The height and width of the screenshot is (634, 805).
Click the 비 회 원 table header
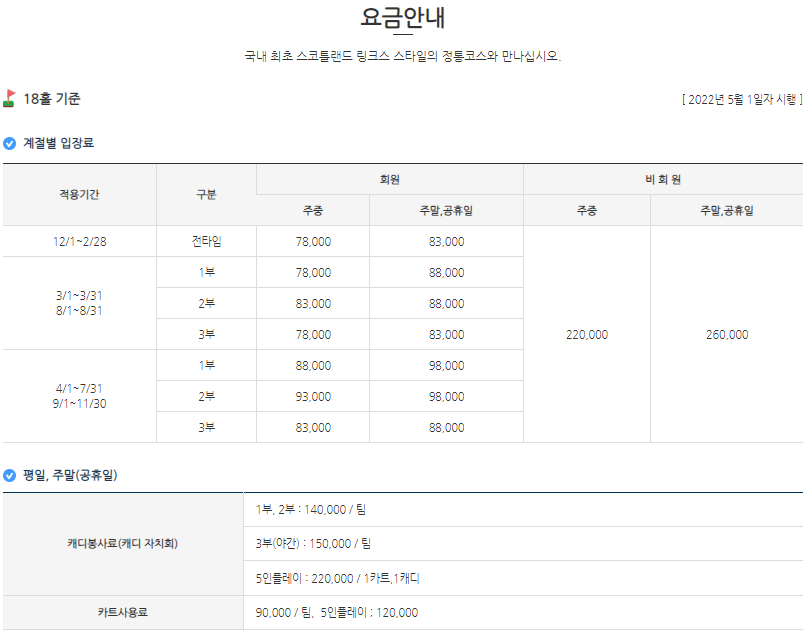point(662,180)
